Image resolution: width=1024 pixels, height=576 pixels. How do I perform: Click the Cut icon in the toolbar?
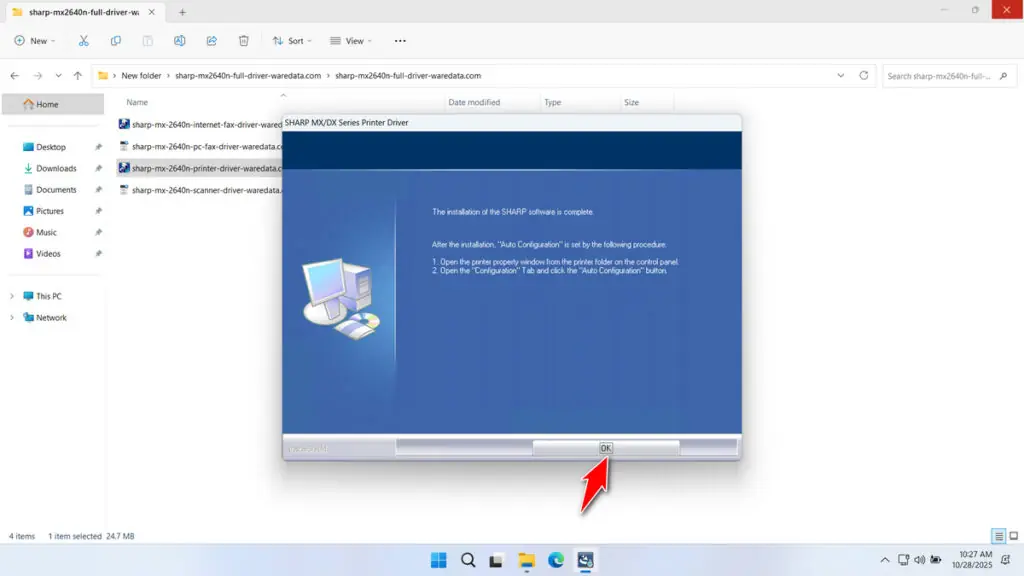pos(84,41)
